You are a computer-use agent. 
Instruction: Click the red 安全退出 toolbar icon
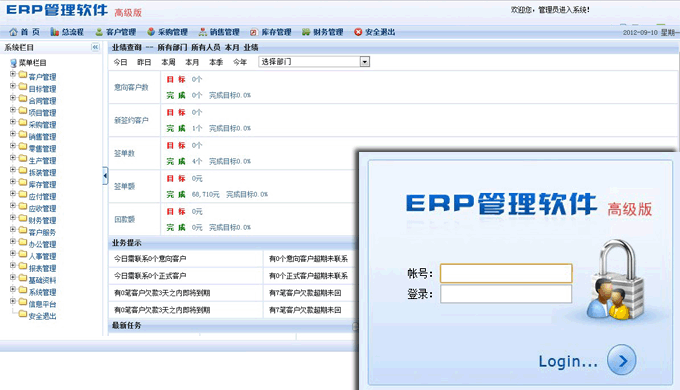[358, 32]
